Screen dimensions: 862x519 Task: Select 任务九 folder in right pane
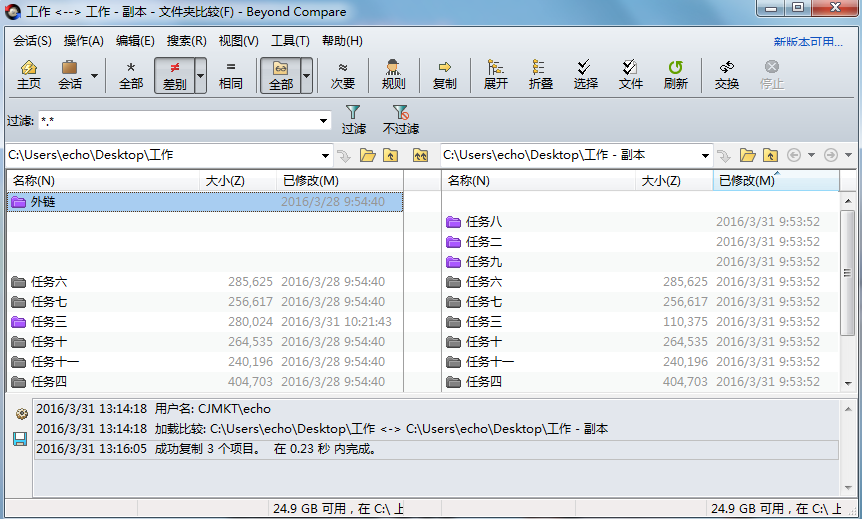coord(640,262)
